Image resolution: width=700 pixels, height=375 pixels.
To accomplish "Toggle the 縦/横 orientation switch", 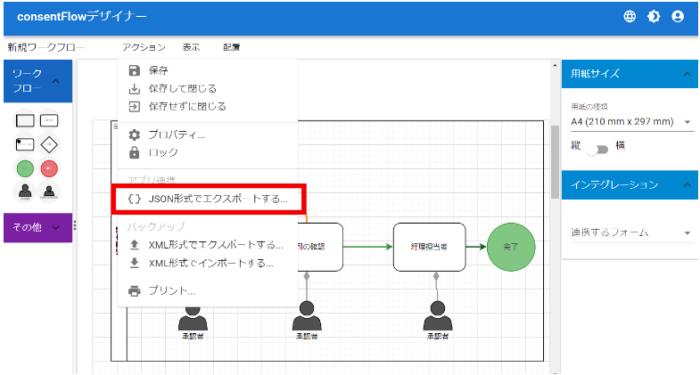I will [x=598, y=149].
